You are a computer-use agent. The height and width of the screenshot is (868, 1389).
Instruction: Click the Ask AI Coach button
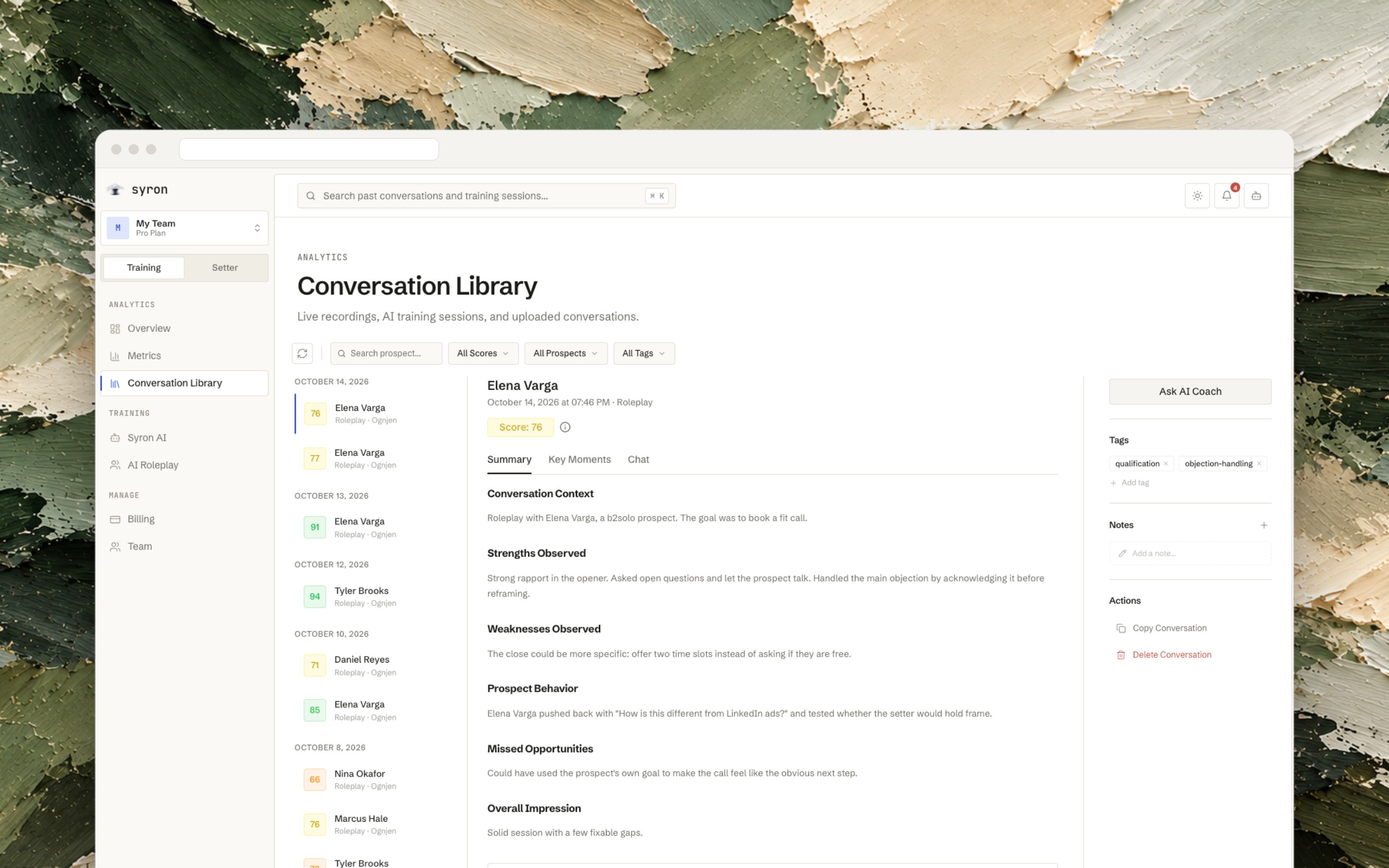point(1190,391)
